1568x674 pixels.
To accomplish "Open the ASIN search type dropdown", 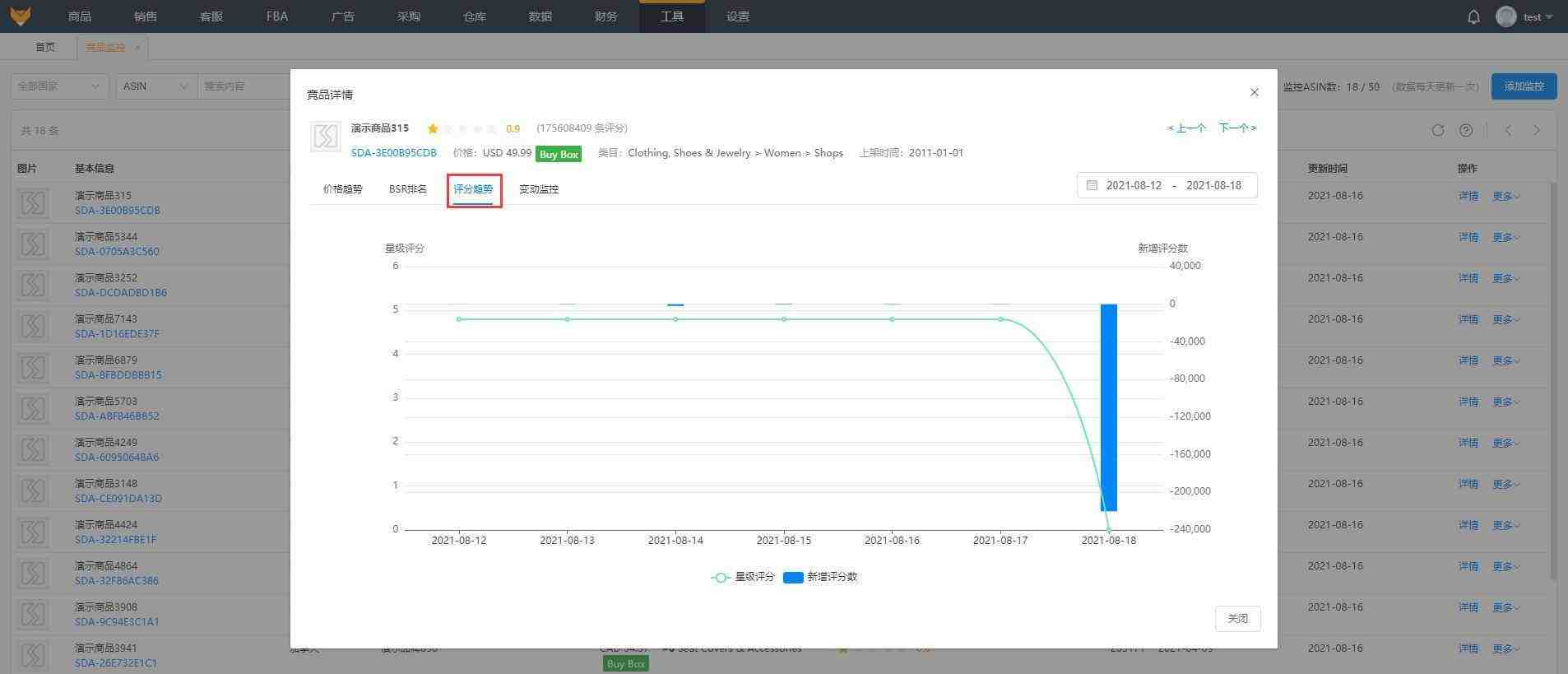I will [x=156, y=86].
